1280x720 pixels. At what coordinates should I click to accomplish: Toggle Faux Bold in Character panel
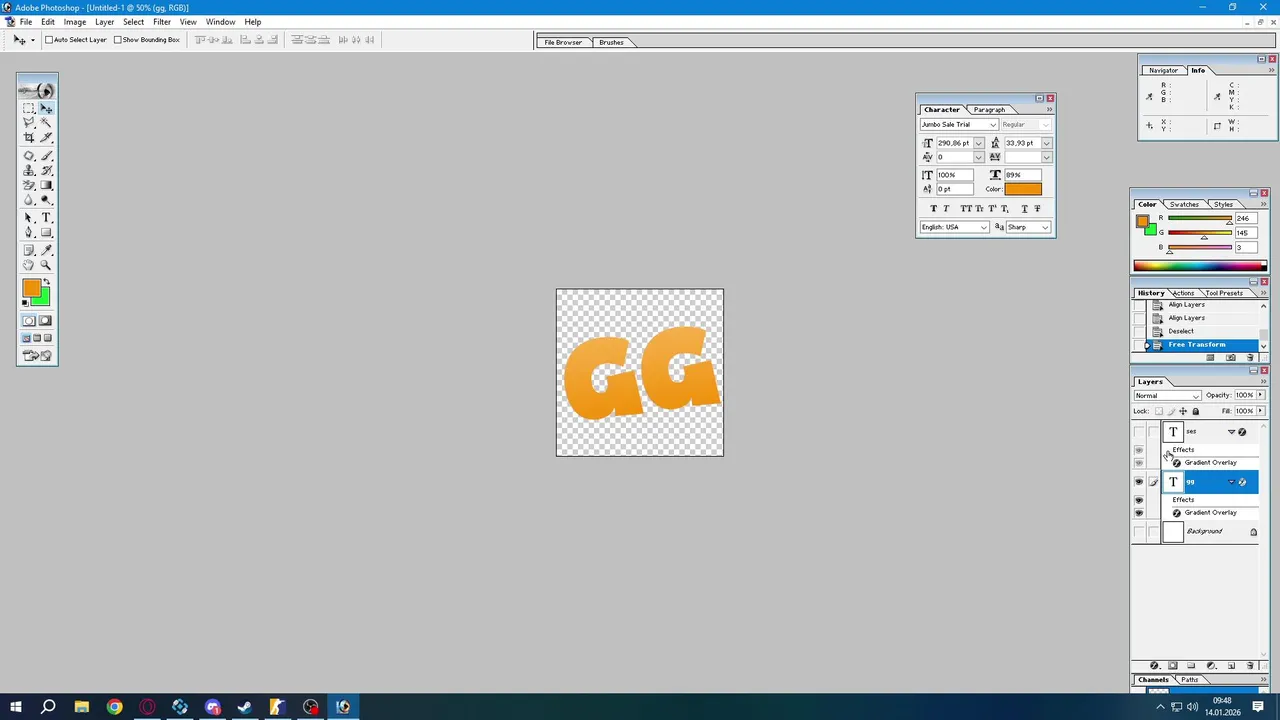[x=934, y=208]
